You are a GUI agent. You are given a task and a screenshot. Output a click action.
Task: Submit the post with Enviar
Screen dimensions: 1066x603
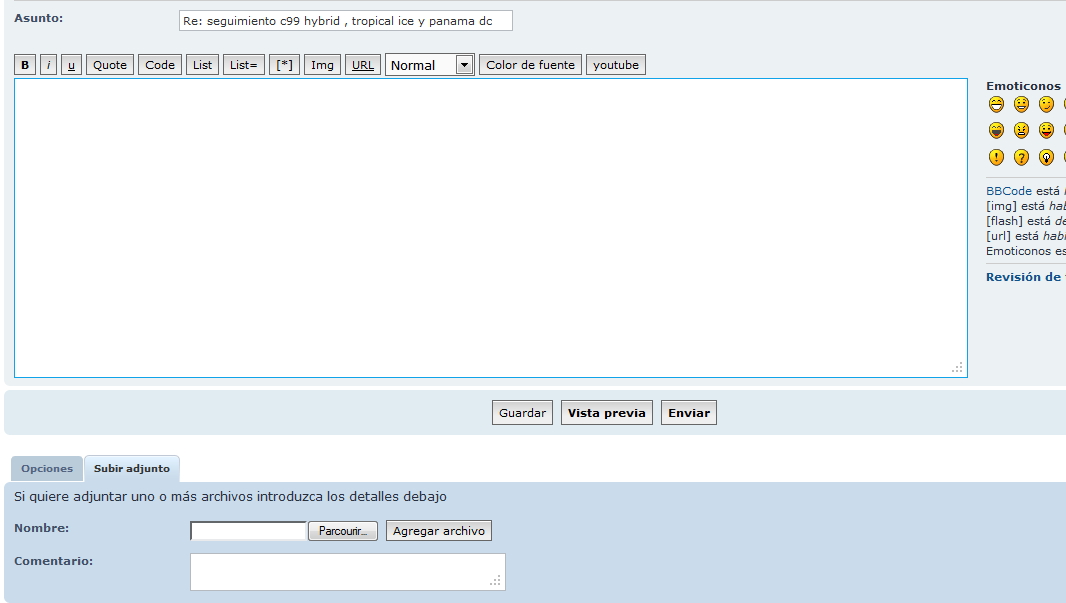tap(689, 413)
